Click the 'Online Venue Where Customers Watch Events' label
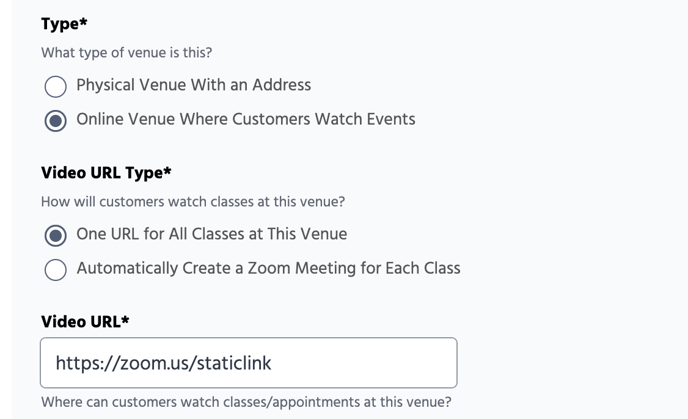This screenshot has width=688, height=419. [246, 119]
